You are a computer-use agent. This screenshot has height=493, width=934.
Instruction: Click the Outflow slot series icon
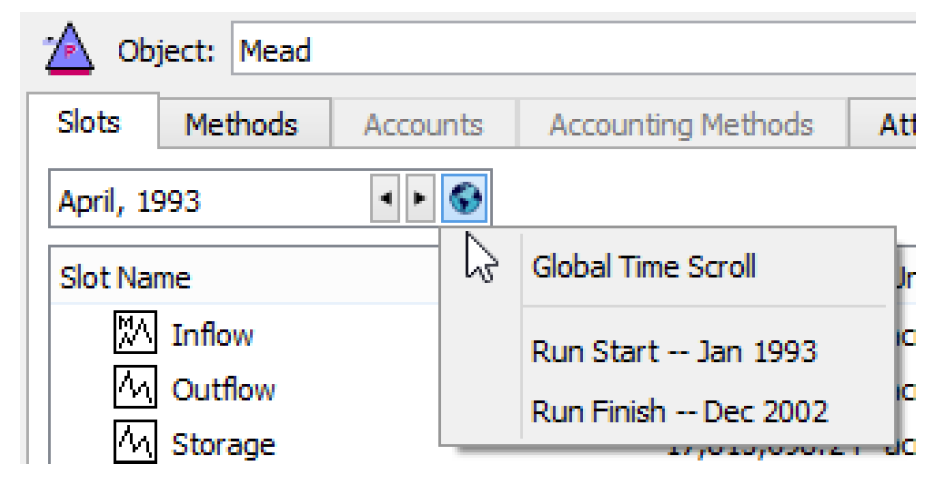132,389
